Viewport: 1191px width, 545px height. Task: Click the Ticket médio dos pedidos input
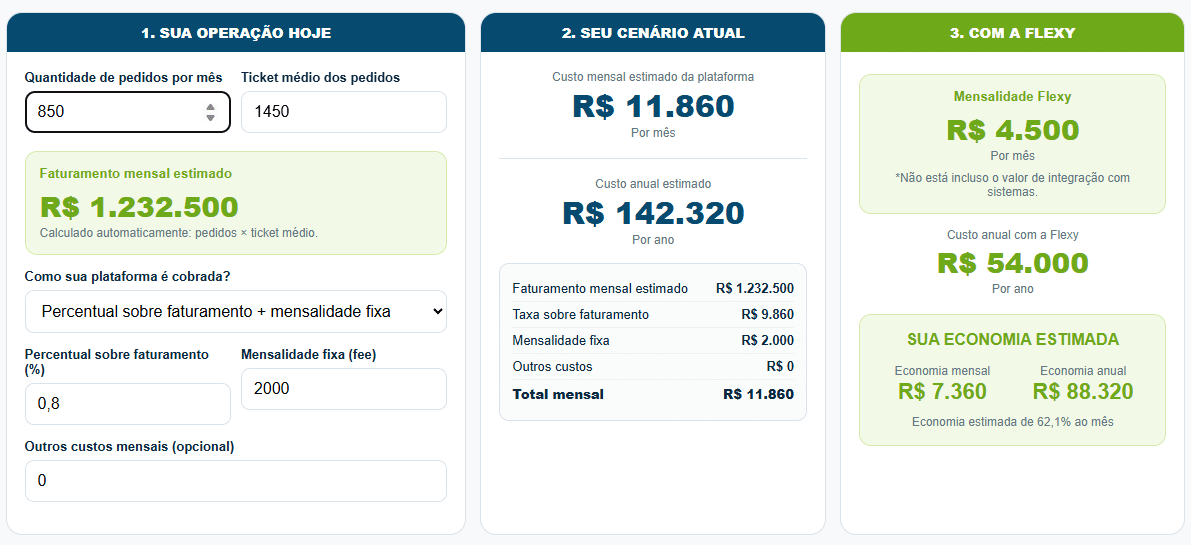(343, 112)
